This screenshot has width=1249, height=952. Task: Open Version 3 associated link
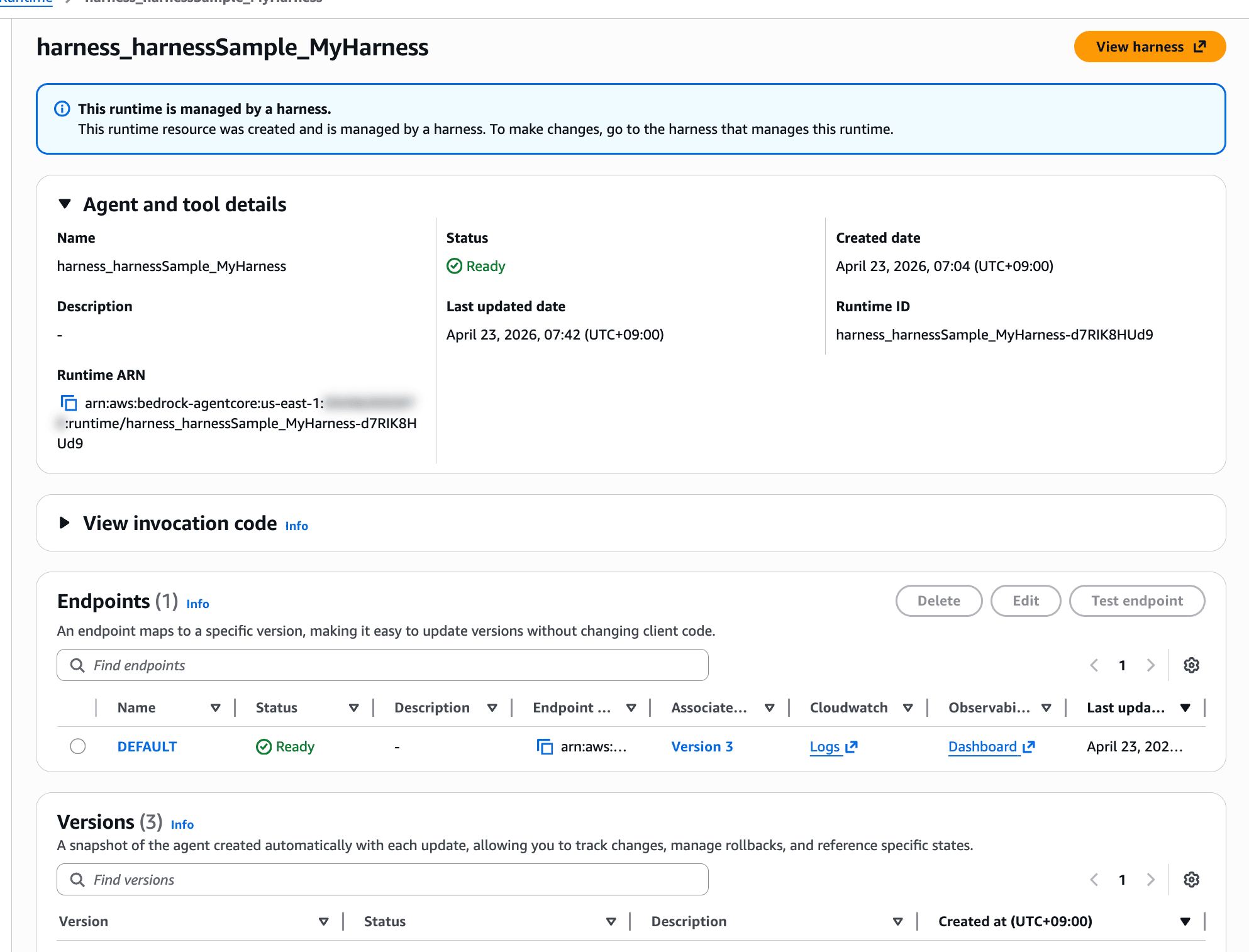coord(702,747)
